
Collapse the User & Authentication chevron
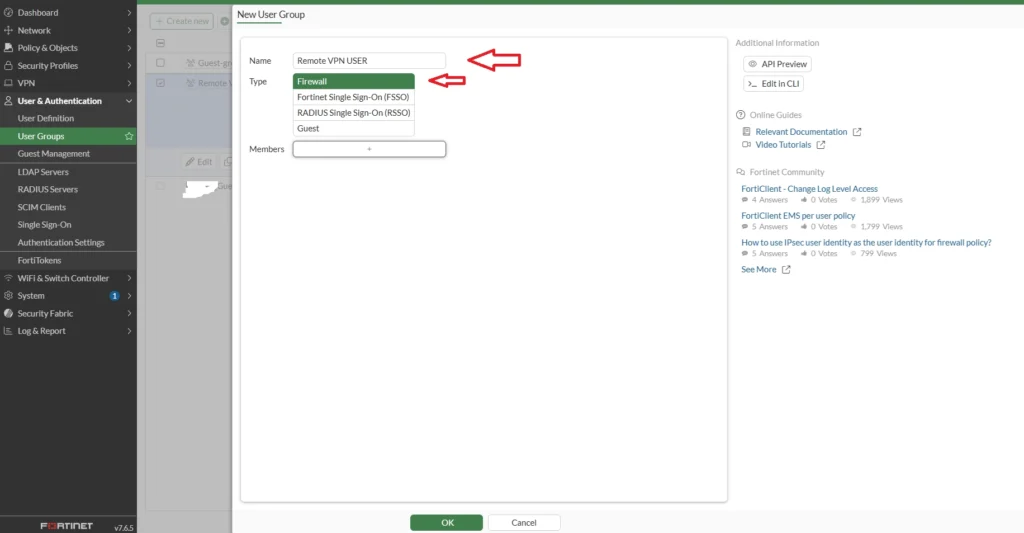click(x=129, y=101)
